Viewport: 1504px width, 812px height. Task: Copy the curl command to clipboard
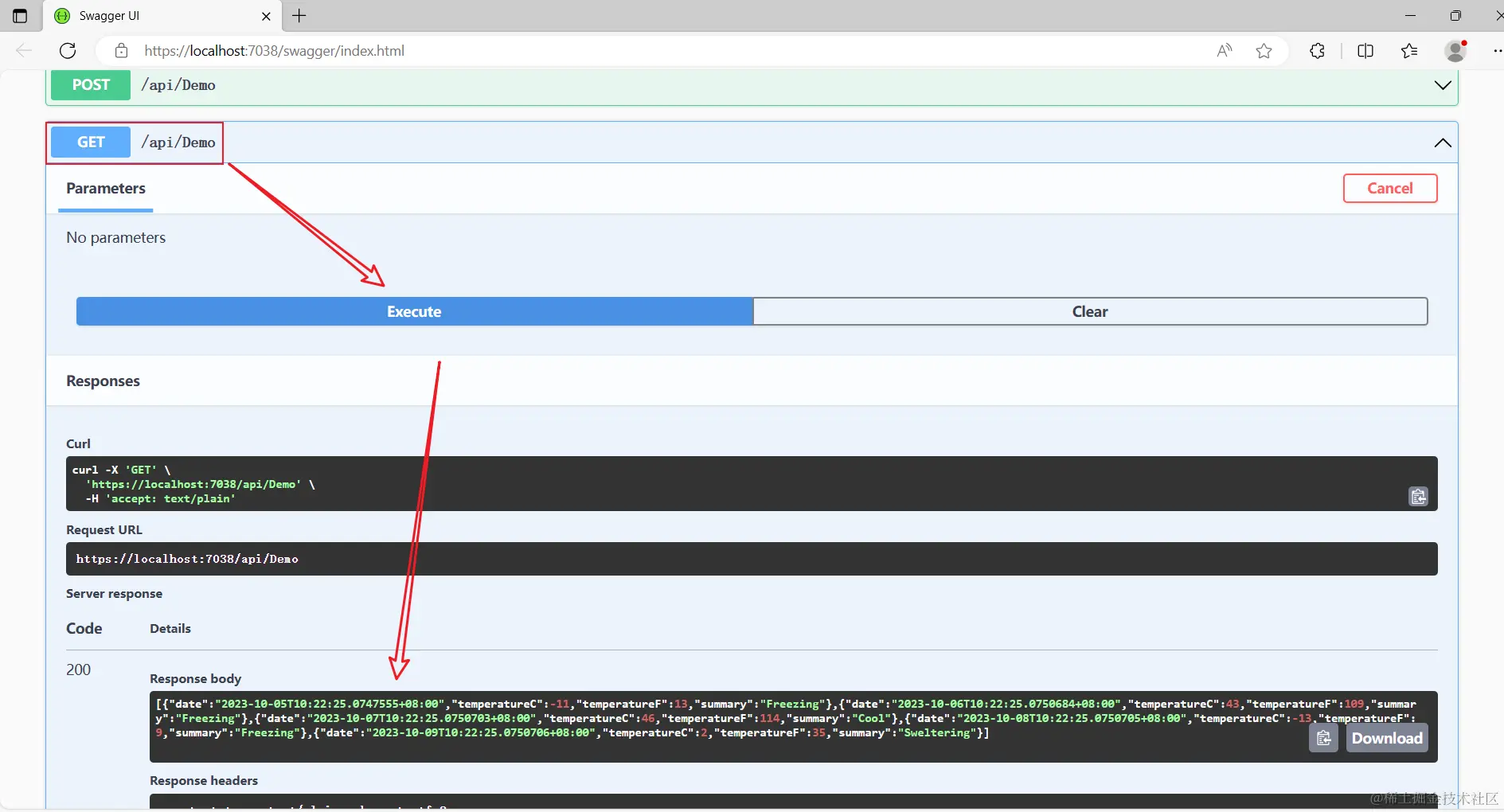click(x=1419, y=497)
